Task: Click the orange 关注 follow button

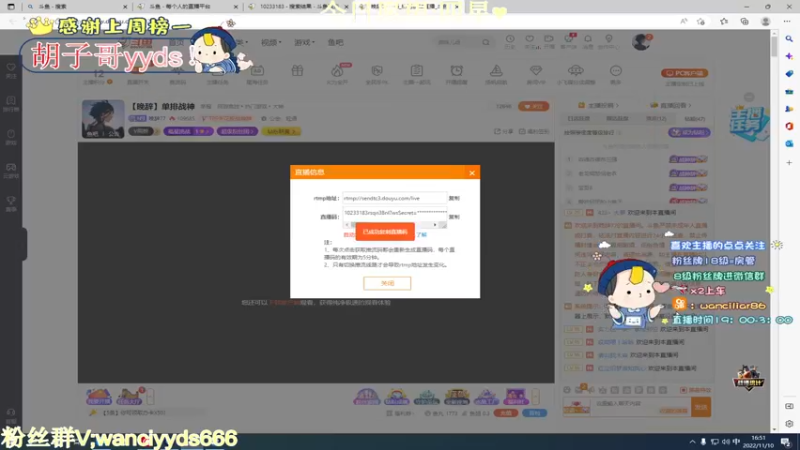Action: (x=533, y=106)
